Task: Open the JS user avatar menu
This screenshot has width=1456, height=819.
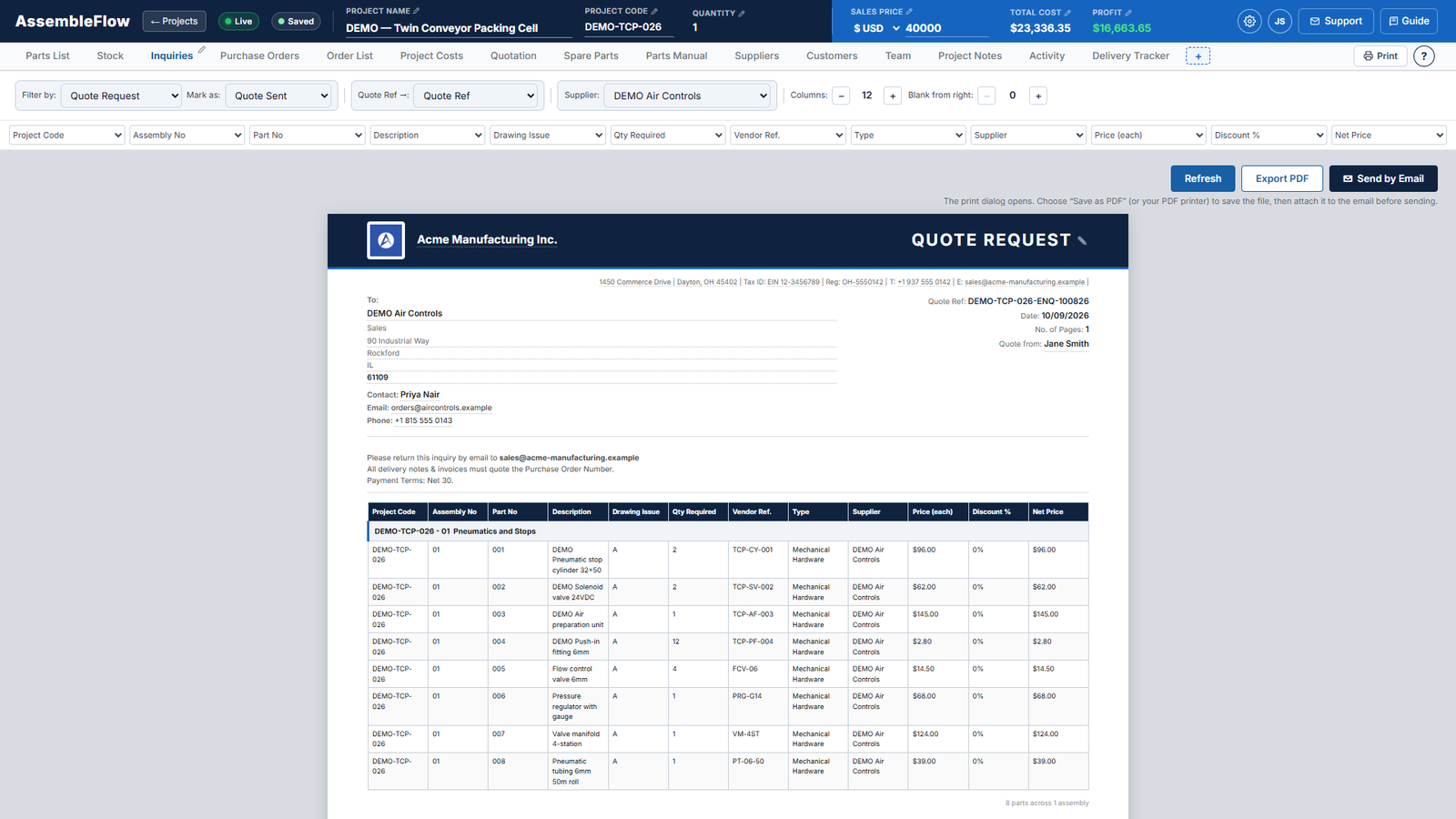Action: [x=1279, y=21]
